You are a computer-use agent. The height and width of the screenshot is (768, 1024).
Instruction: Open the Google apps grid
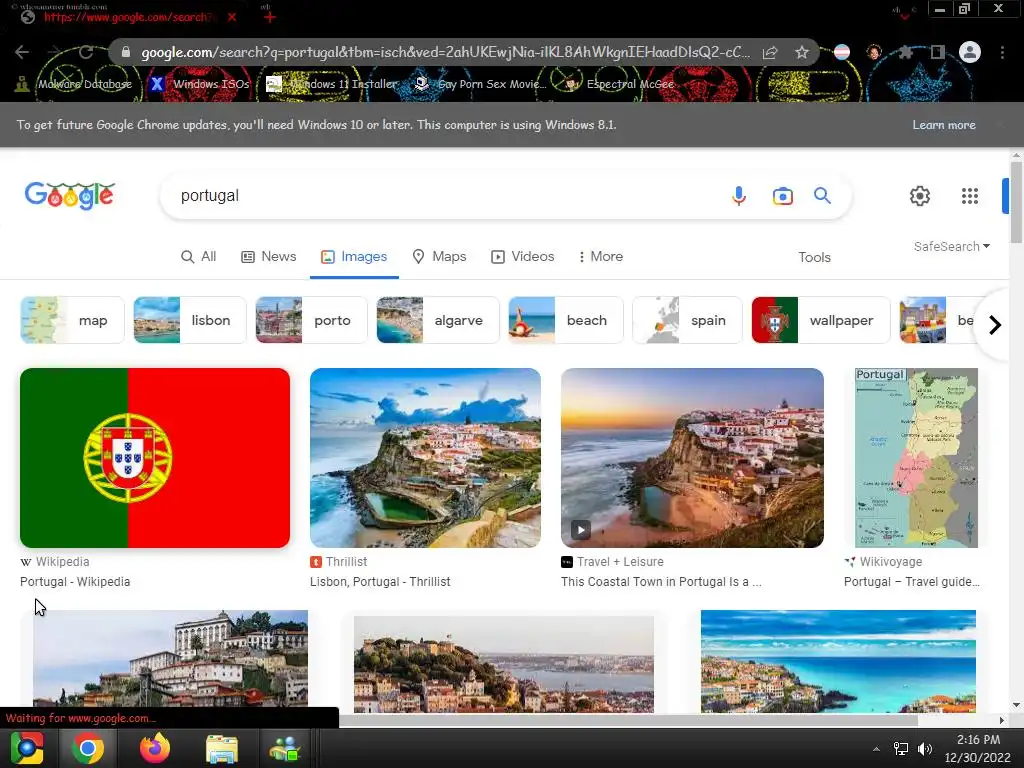970,196
